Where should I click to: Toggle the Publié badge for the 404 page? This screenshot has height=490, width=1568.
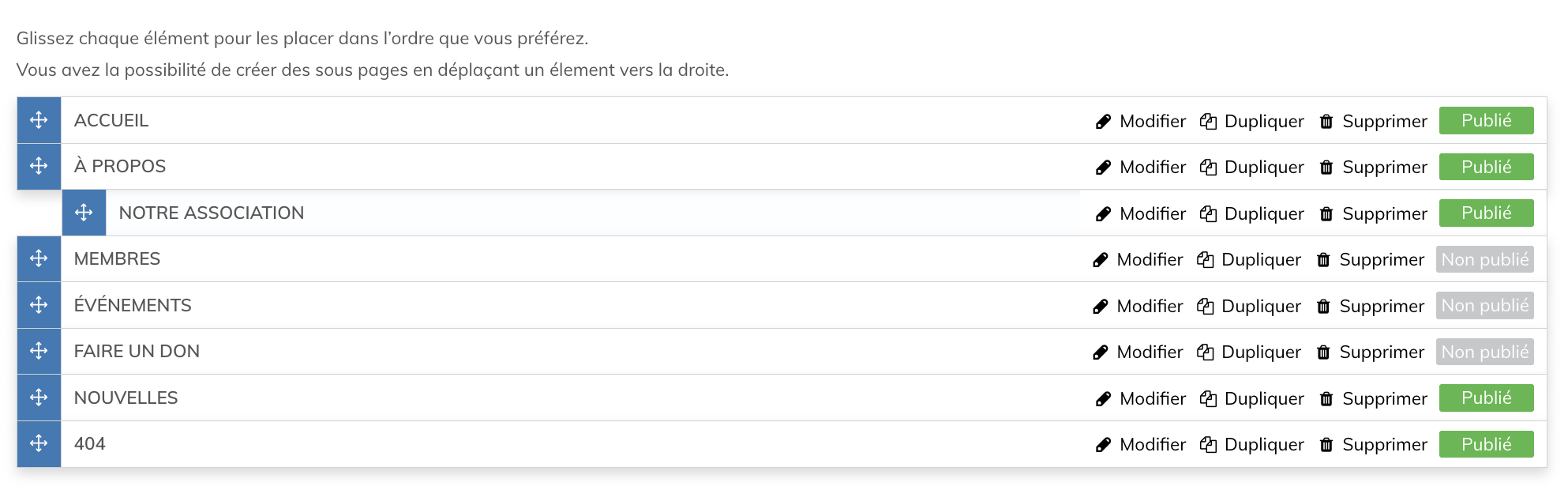click(x=1486, y=445)
